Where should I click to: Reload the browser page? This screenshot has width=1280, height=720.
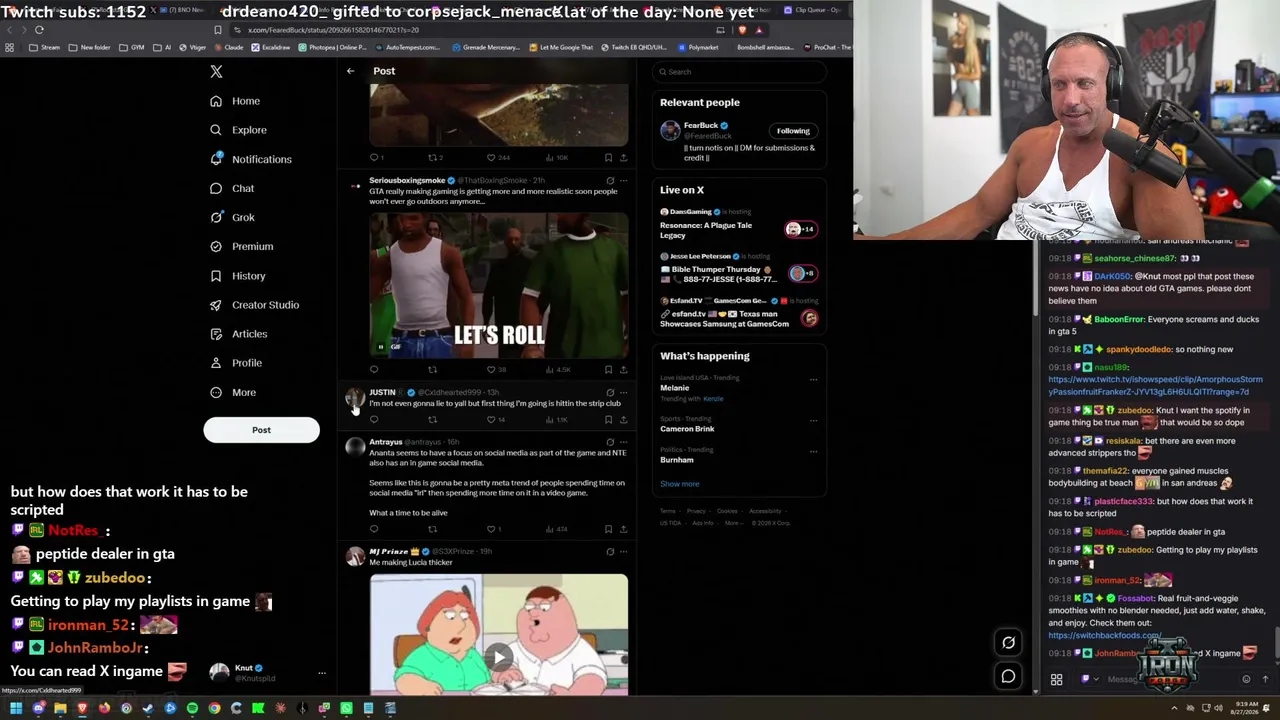[39, 30]
